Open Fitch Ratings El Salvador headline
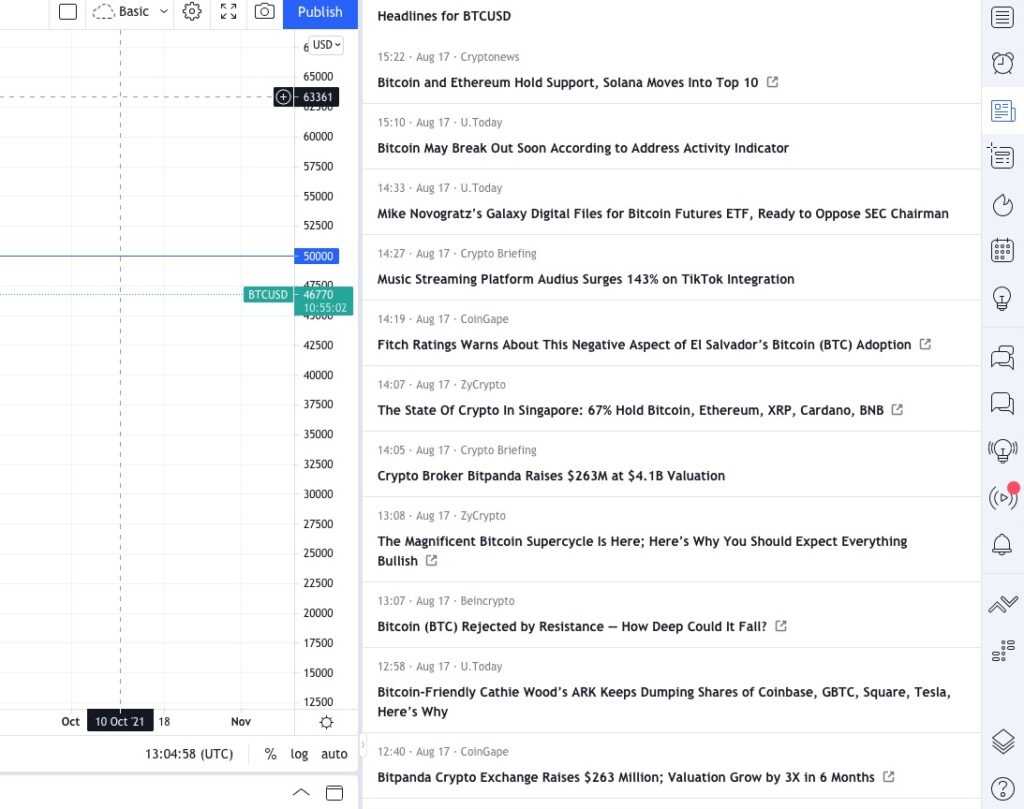Viewport: 1024px width, 809px height. coord(644,345)
